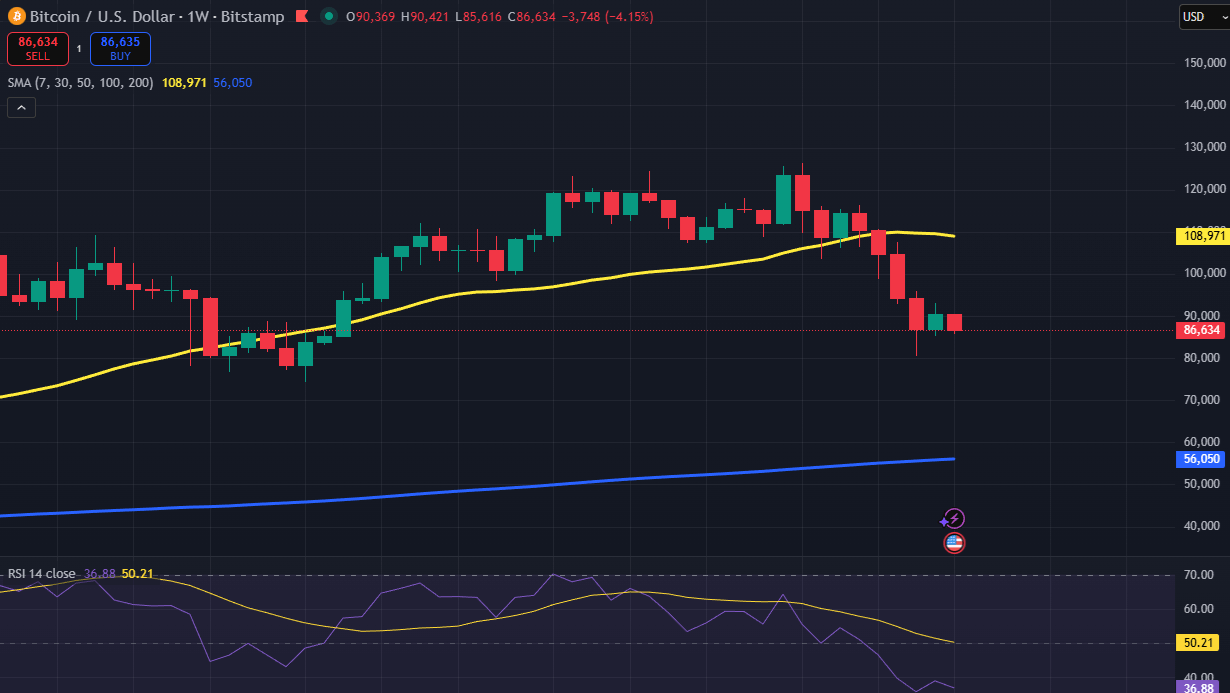Collapse the indicator legend using the arrow button
This screenshot has height=693, width=1230.
coord(20,107)
